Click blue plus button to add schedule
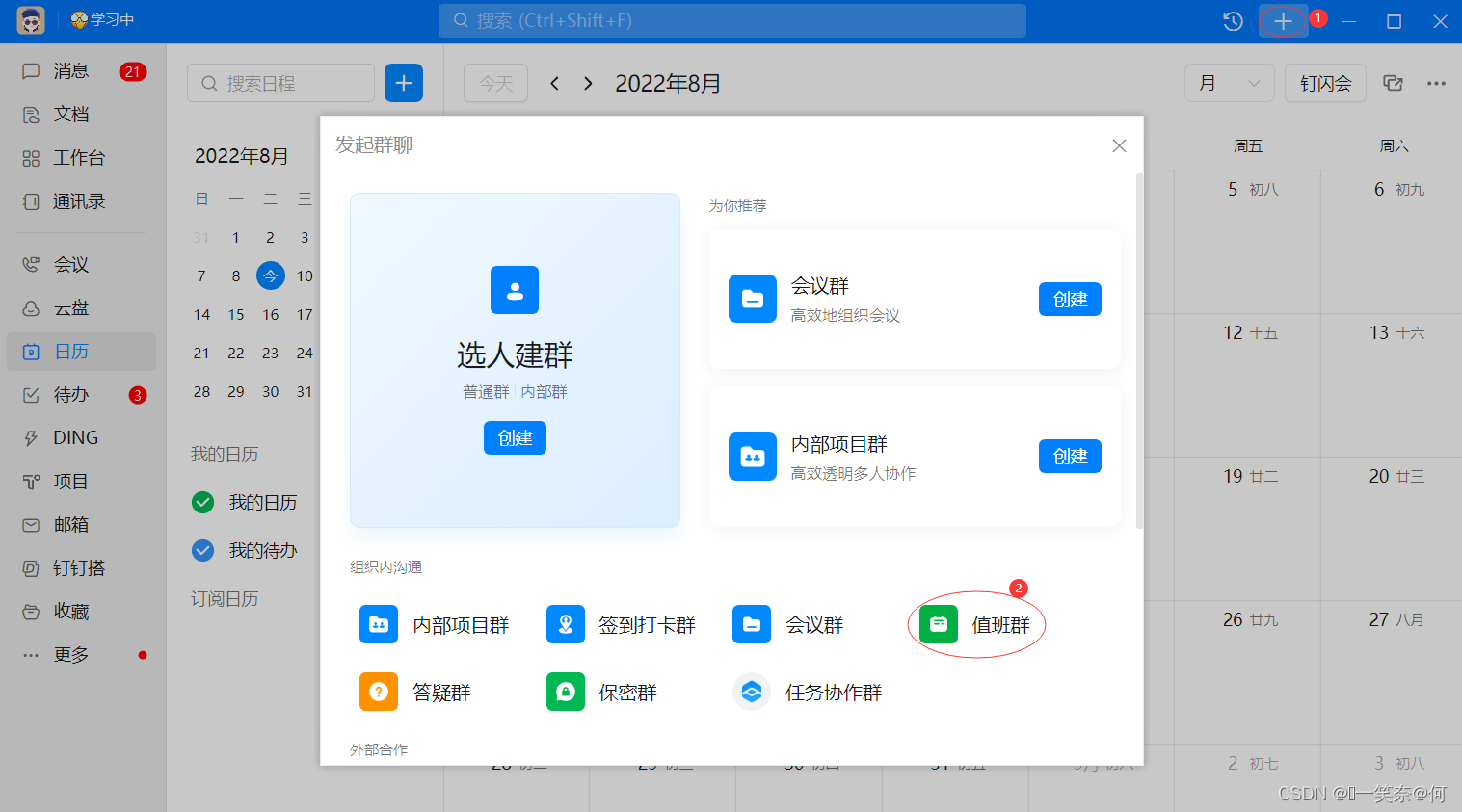 (x=404, y=84)
